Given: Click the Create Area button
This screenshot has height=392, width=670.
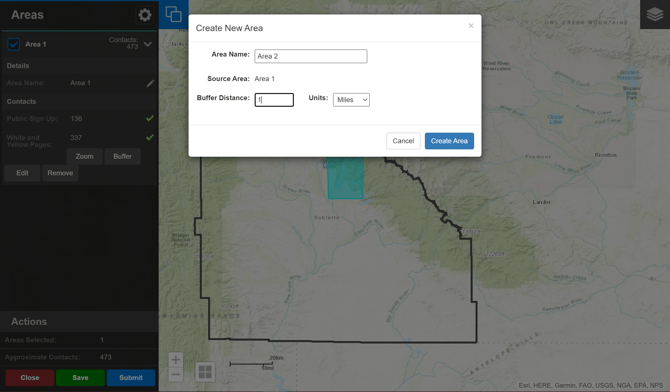Looking at the screenshot, I should [449, 141].
